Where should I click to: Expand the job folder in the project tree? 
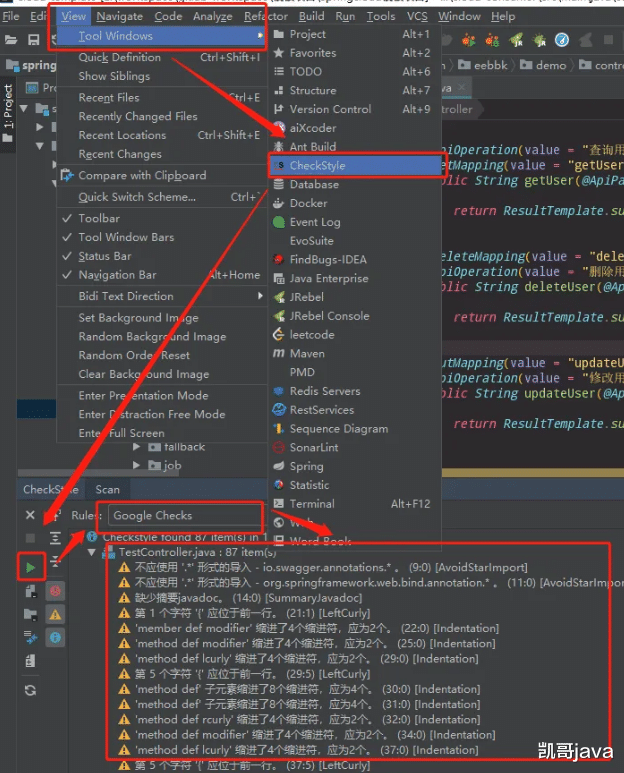137,465
